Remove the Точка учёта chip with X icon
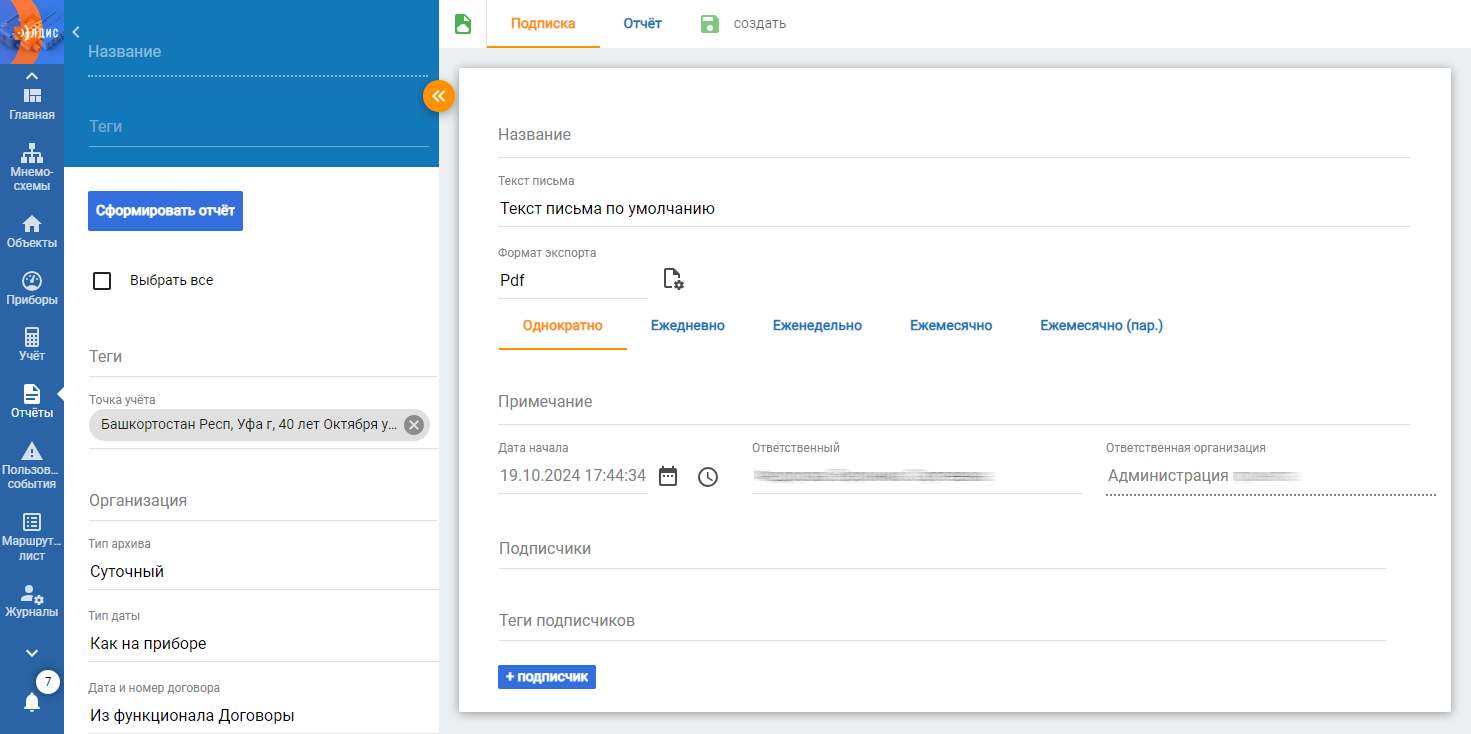Screen dimensions: 1471x734 pyautogui.click(x=414, y=424)
